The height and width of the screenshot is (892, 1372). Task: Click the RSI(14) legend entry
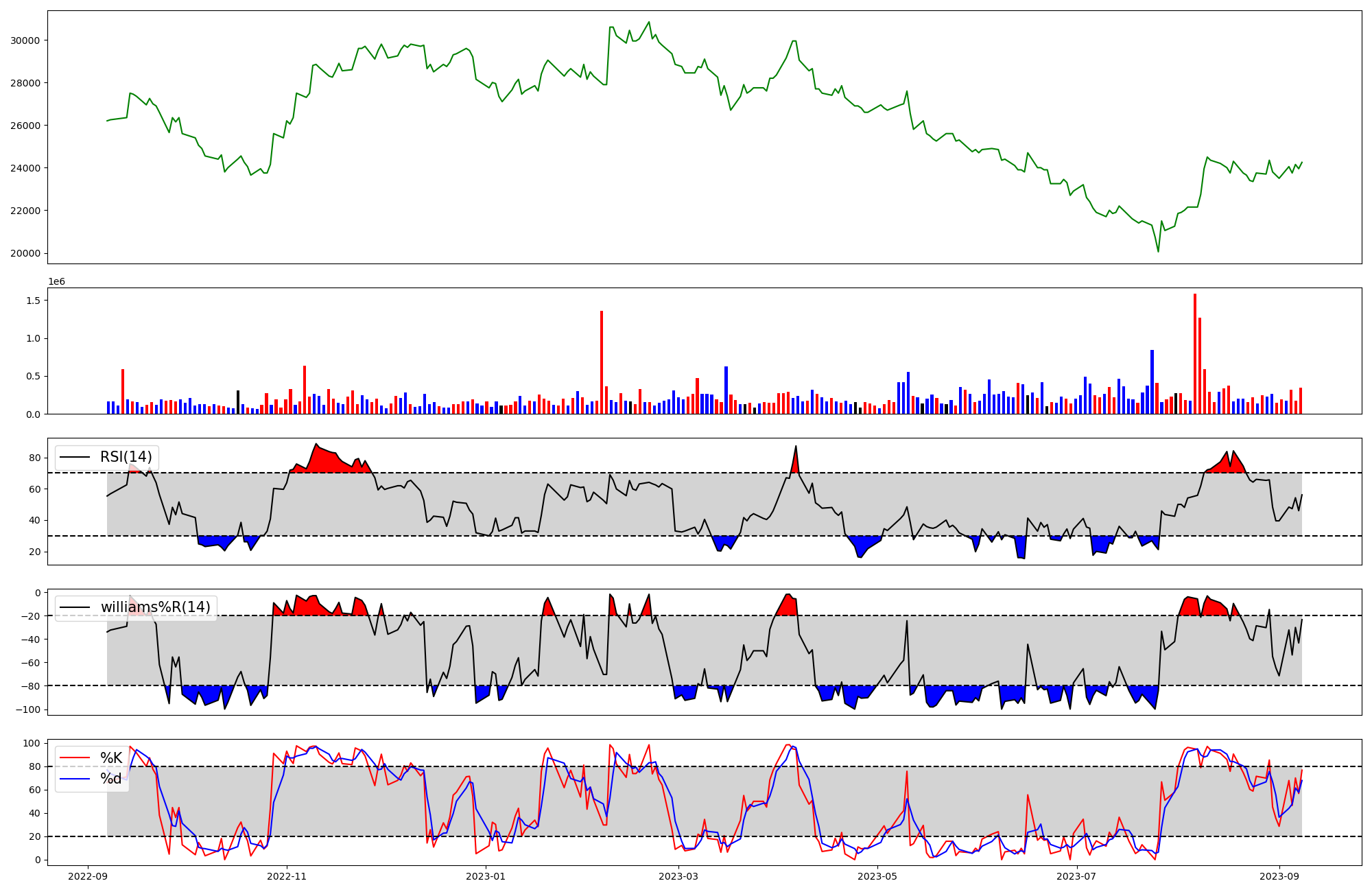click(x=126, y=457)
